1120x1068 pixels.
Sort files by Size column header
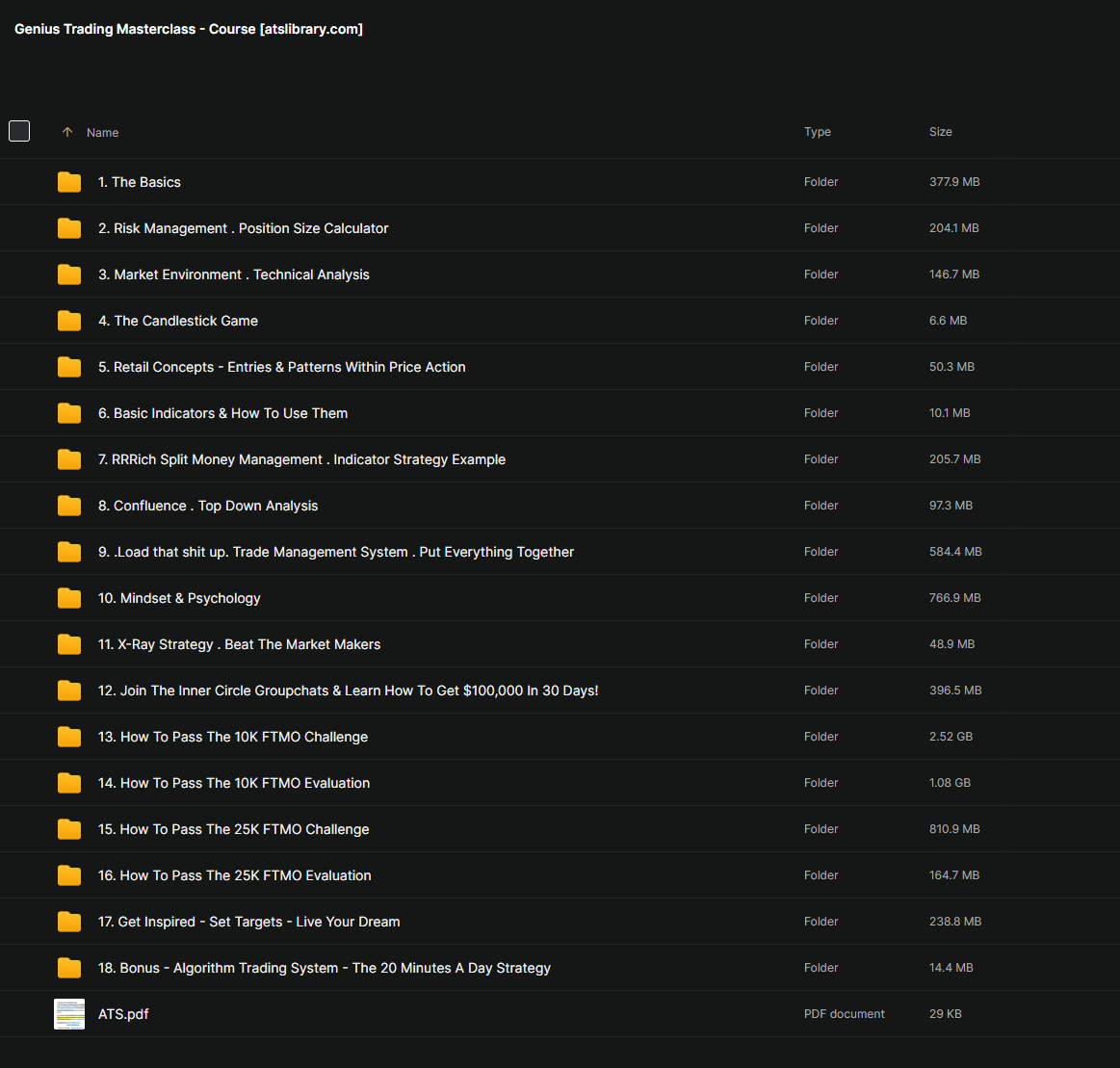[x=940, y=132]
